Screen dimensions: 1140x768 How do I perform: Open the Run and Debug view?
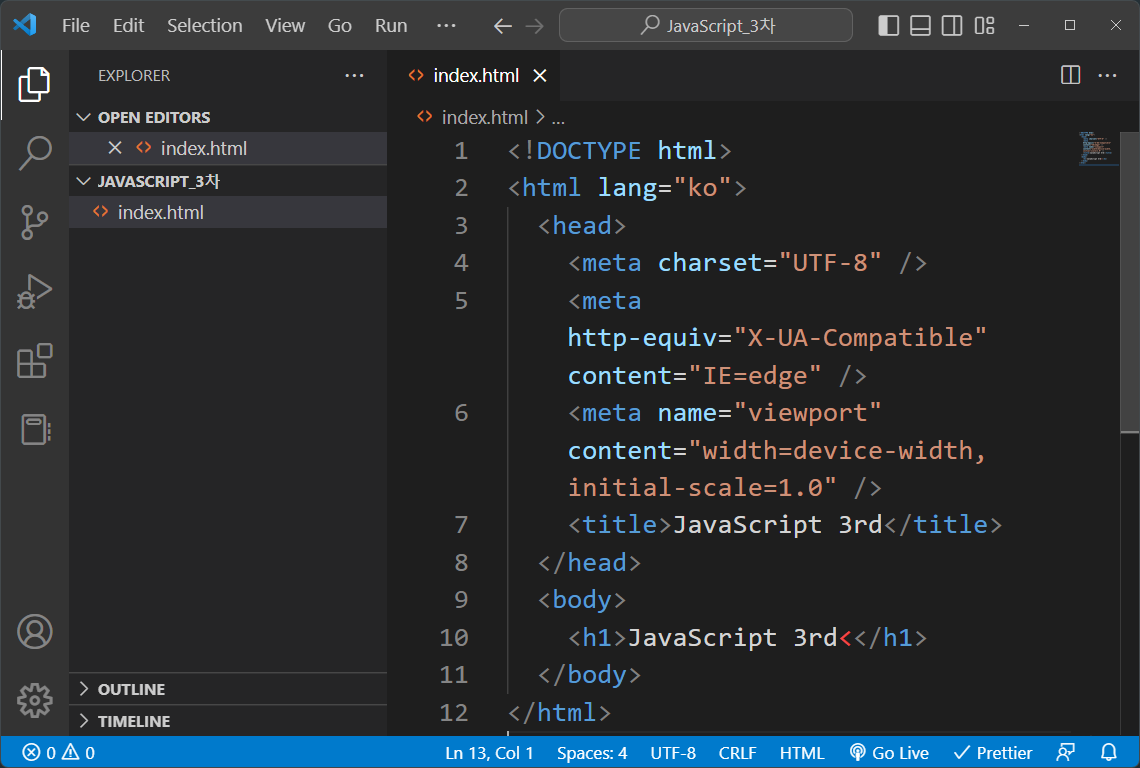point(35,291)
